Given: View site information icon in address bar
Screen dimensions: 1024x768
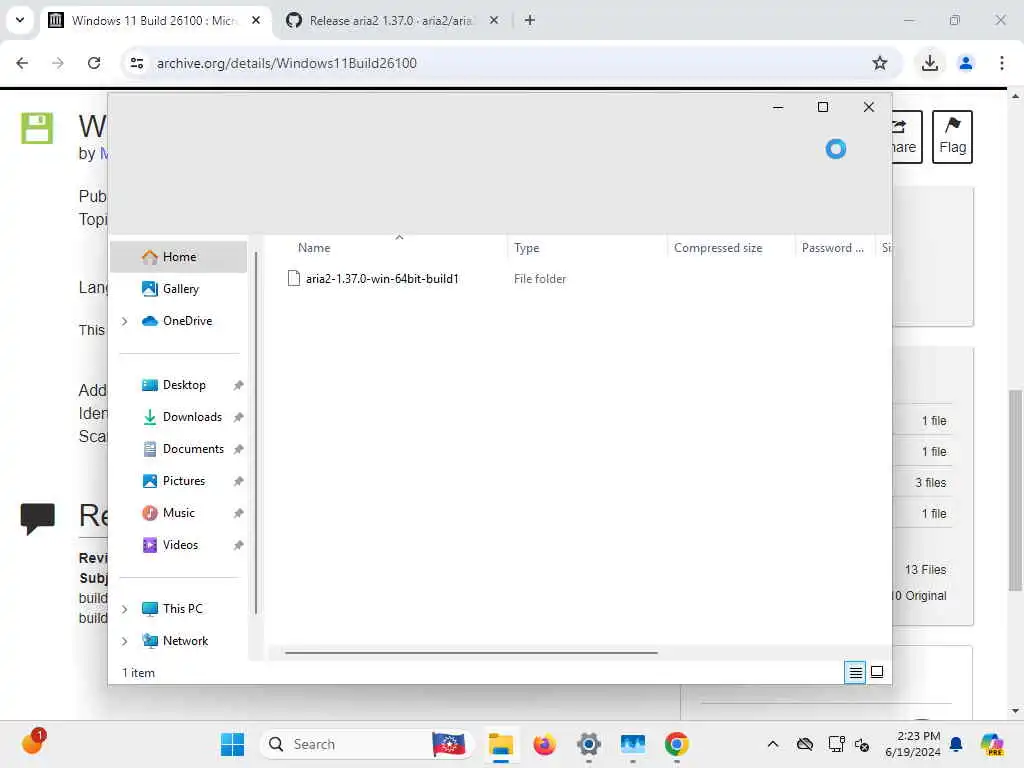Looking at the screenshot, I should pos(136,63).
